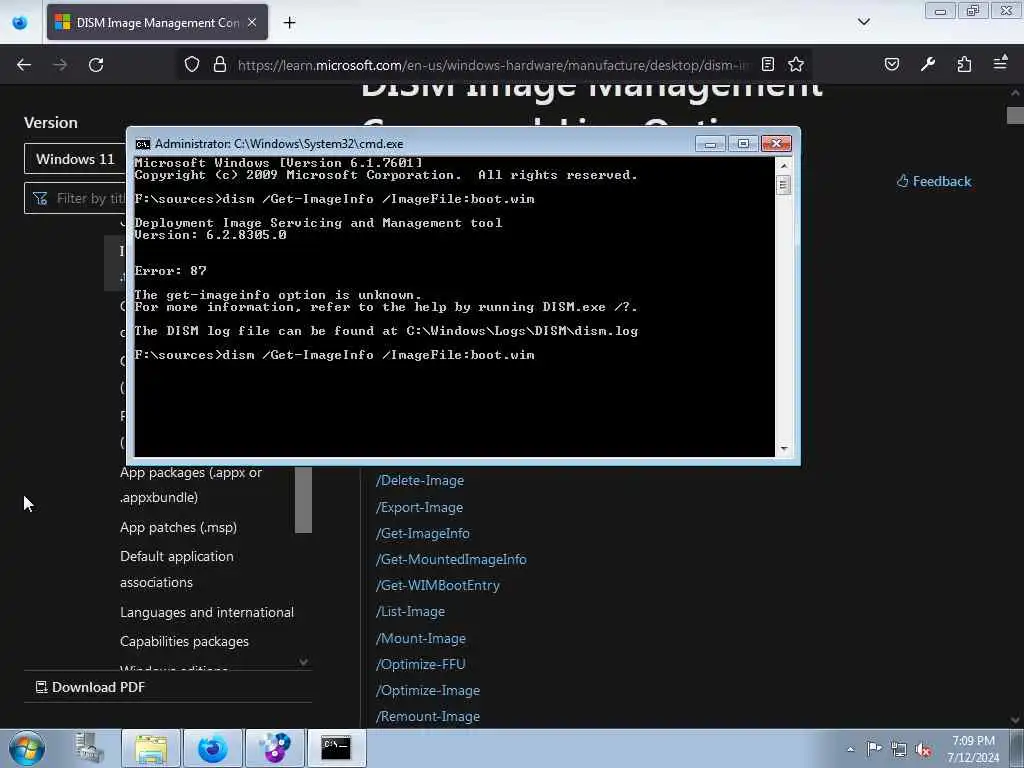Expand the sidebar list down chevron
The height and width of the screenshot is (768, 1024).
click(x=304, y=662)
